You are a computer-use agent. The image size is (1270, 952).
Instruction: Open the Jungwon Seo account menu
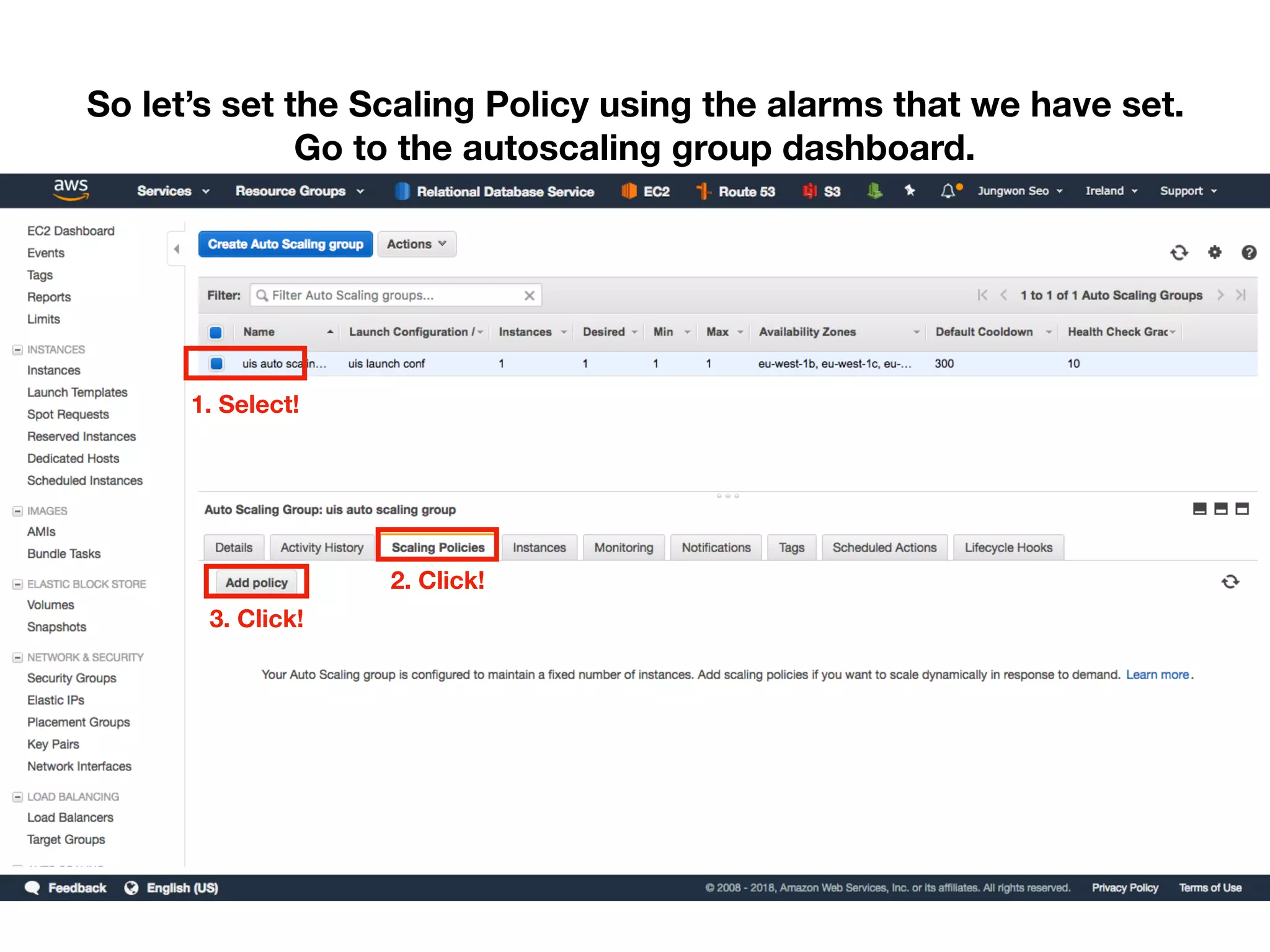pyautogui.click(x=1021, y=191)
